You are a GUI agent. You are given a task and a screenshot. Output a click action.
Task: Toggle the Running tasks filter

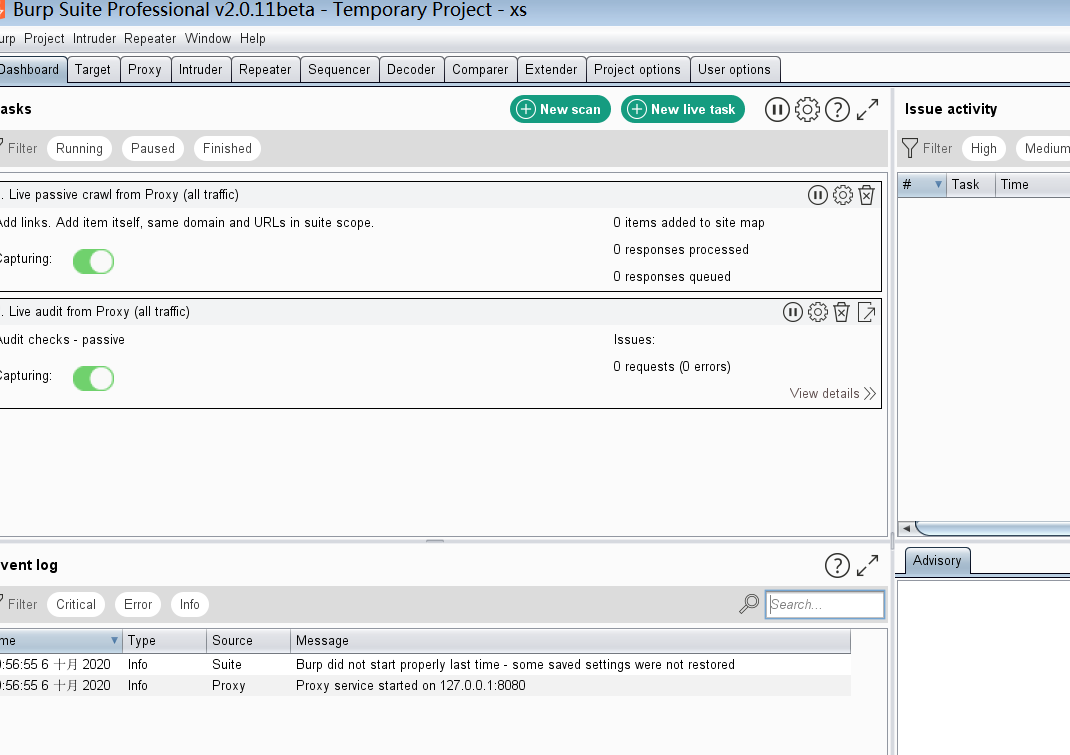(79, 148)
